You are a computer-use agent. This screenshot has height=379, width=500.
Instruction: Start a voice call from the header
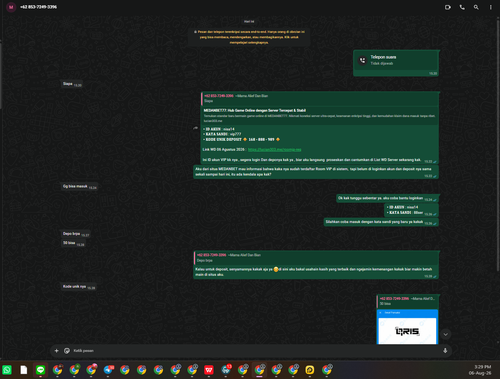(462, 7)
